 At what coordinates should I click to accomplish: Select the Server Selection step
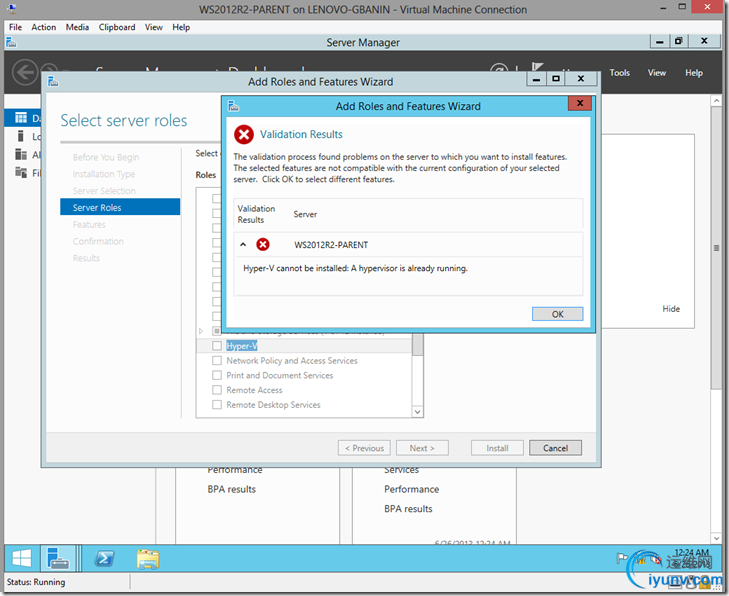[104, 191]
